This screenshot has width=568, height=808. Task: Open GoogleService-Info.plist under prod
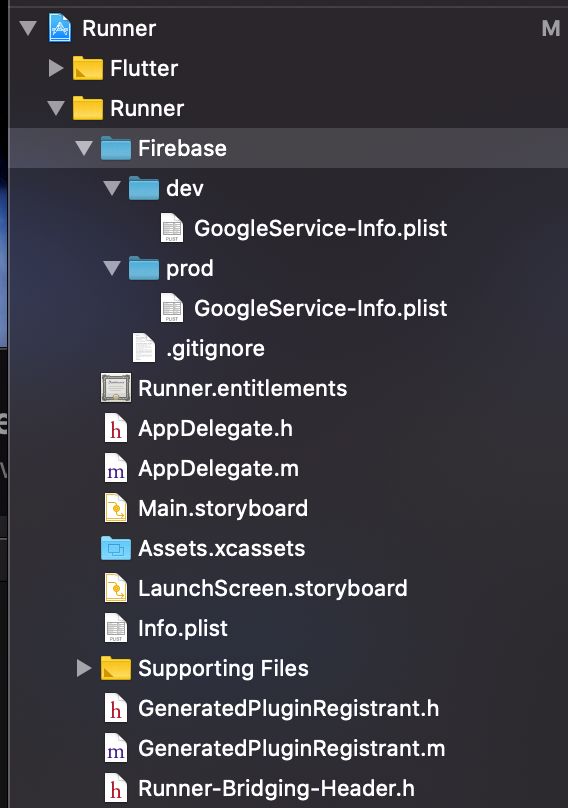click(321, 309)
